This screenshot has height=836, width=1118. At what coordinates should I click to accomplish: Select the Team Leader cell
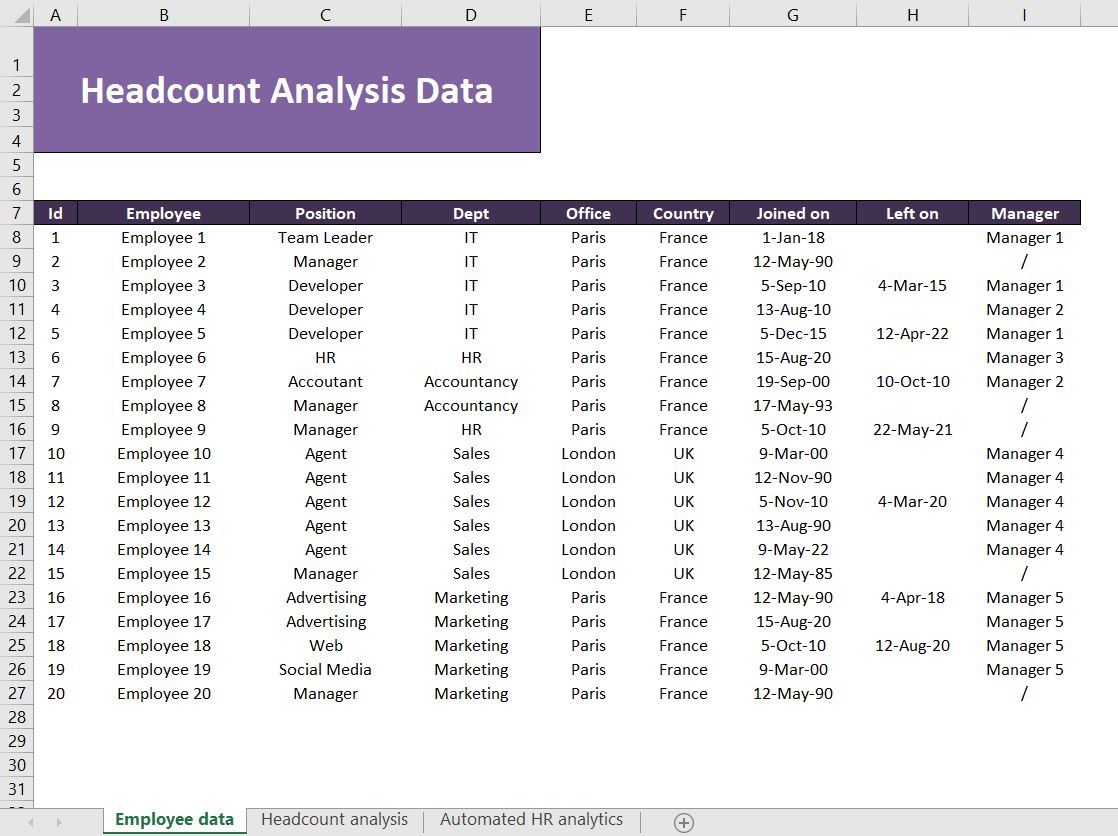tap(325, 238)
